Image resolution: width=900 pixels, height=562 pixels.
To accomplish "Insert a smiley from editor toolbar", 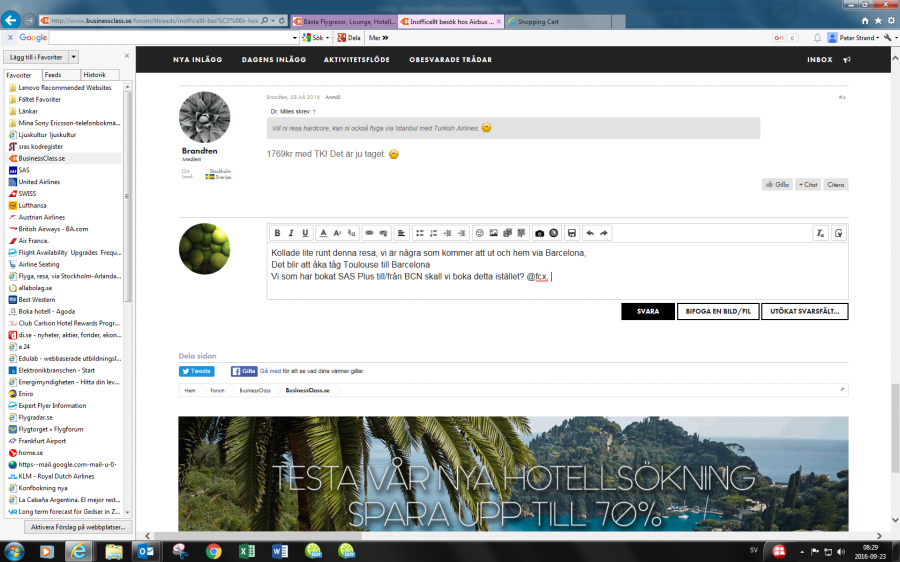I will (x=479, y=233).
